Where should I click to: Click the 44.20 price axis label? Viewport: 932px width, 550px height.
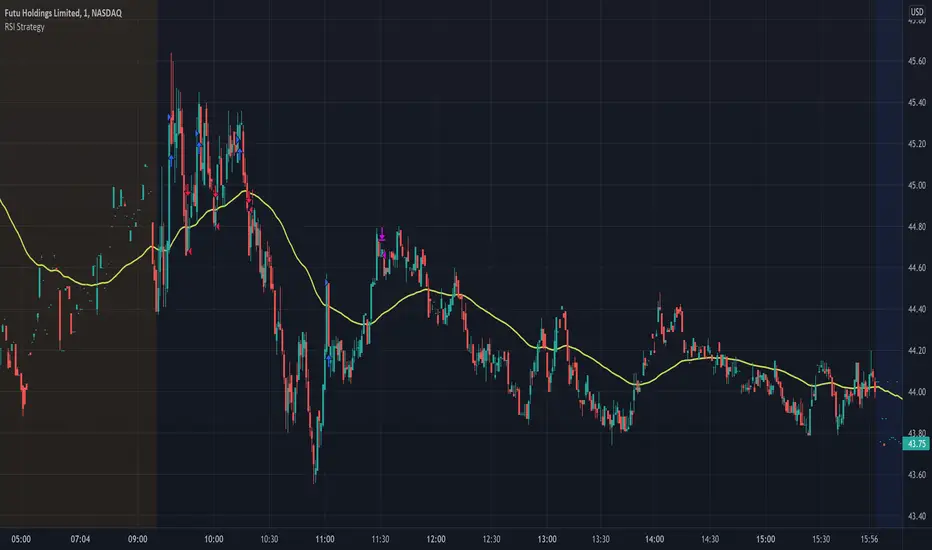coord(917,350)
